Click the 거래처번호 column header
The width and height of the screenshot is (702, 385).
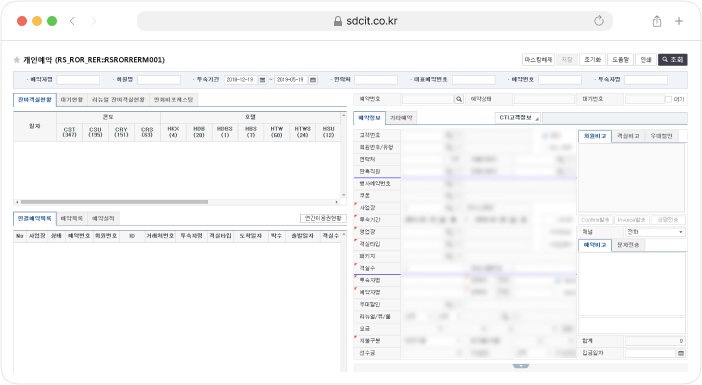point(160,236)
